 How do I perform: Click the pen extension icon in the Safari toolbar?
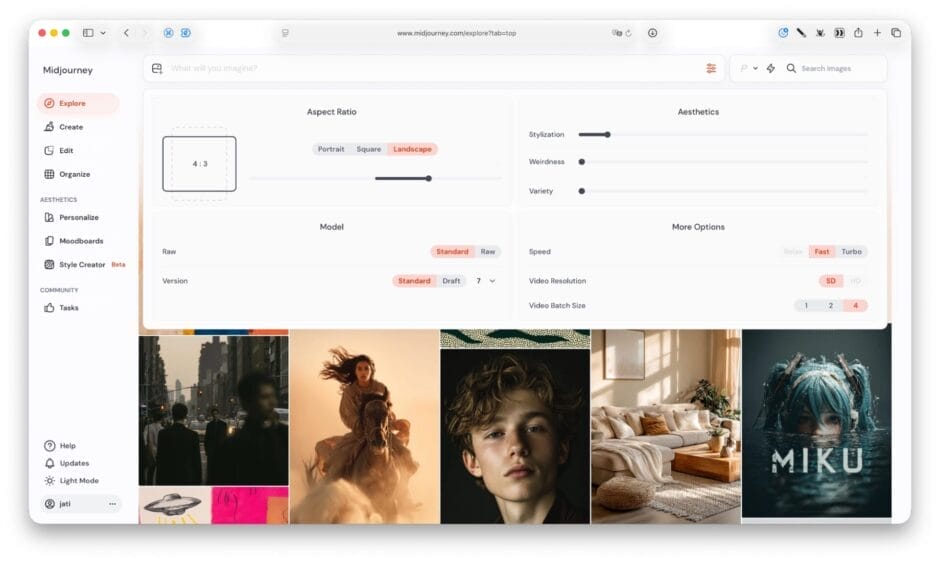(801, 33)
